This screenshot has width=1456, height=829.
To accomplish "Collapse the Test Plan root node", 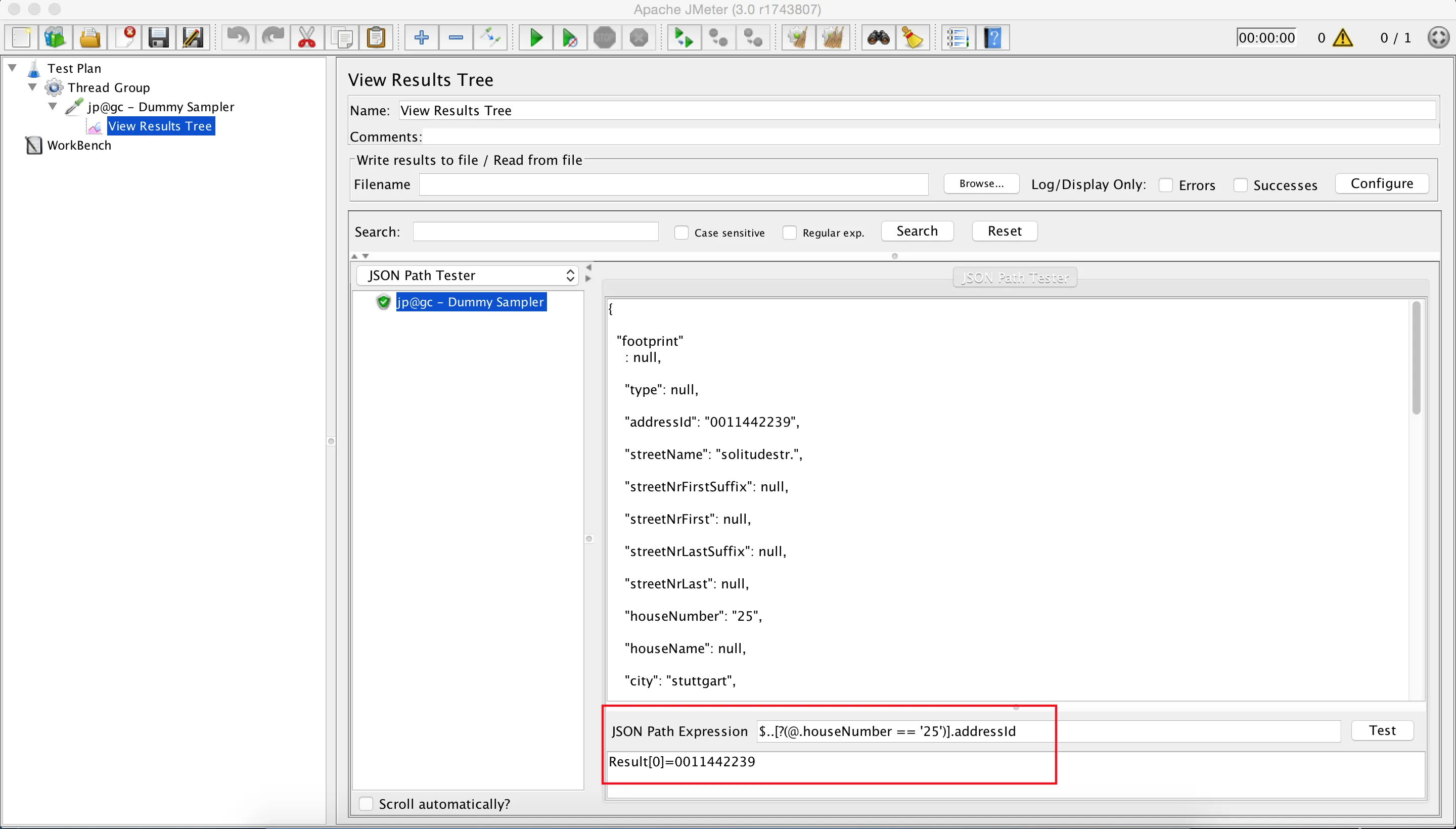I will (x=12, y=68).
